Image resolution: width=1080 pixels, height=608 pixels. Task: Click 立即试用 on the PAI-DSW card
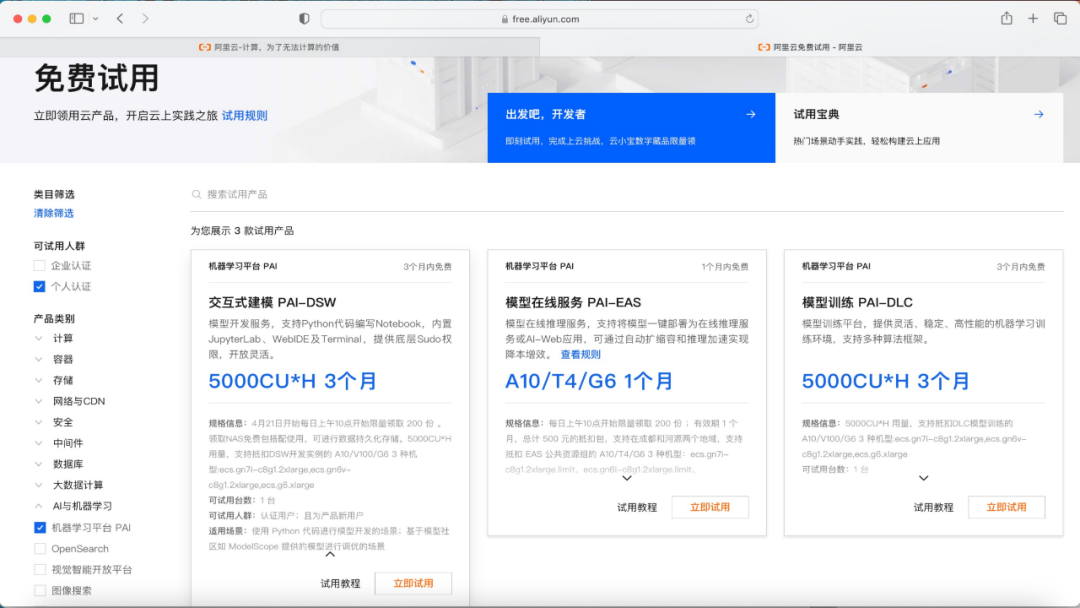point(413,583)
